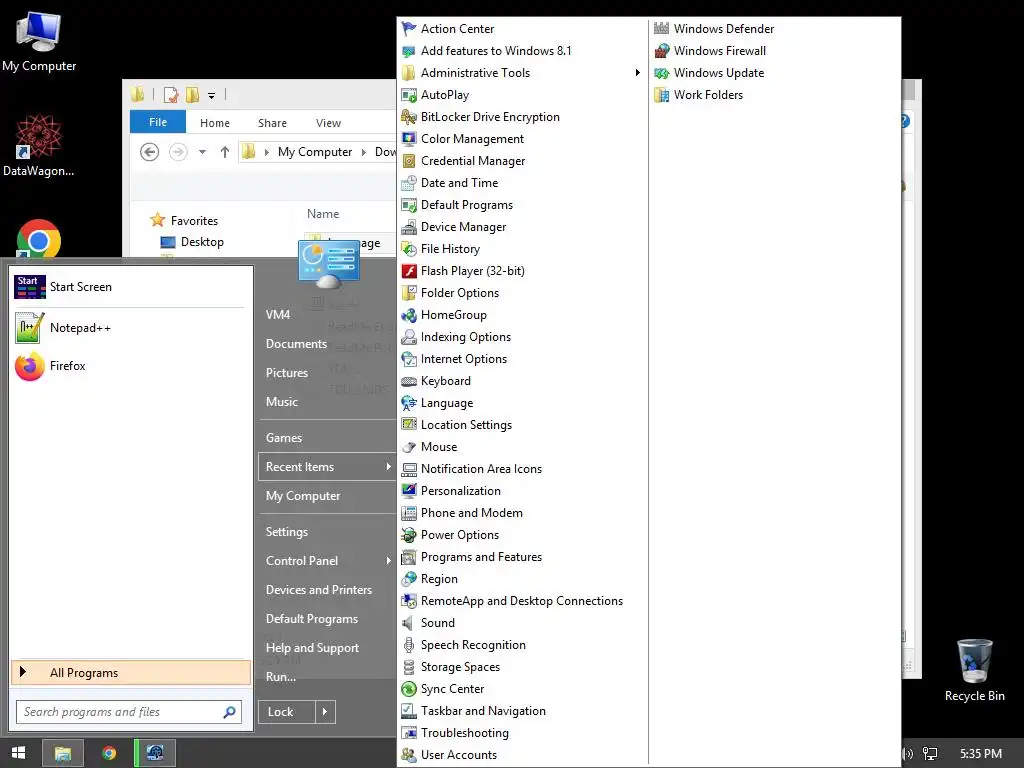This screenshot has width=1024, height=768.
Task: Click Help and Support entry
Action: click(312, 648)
